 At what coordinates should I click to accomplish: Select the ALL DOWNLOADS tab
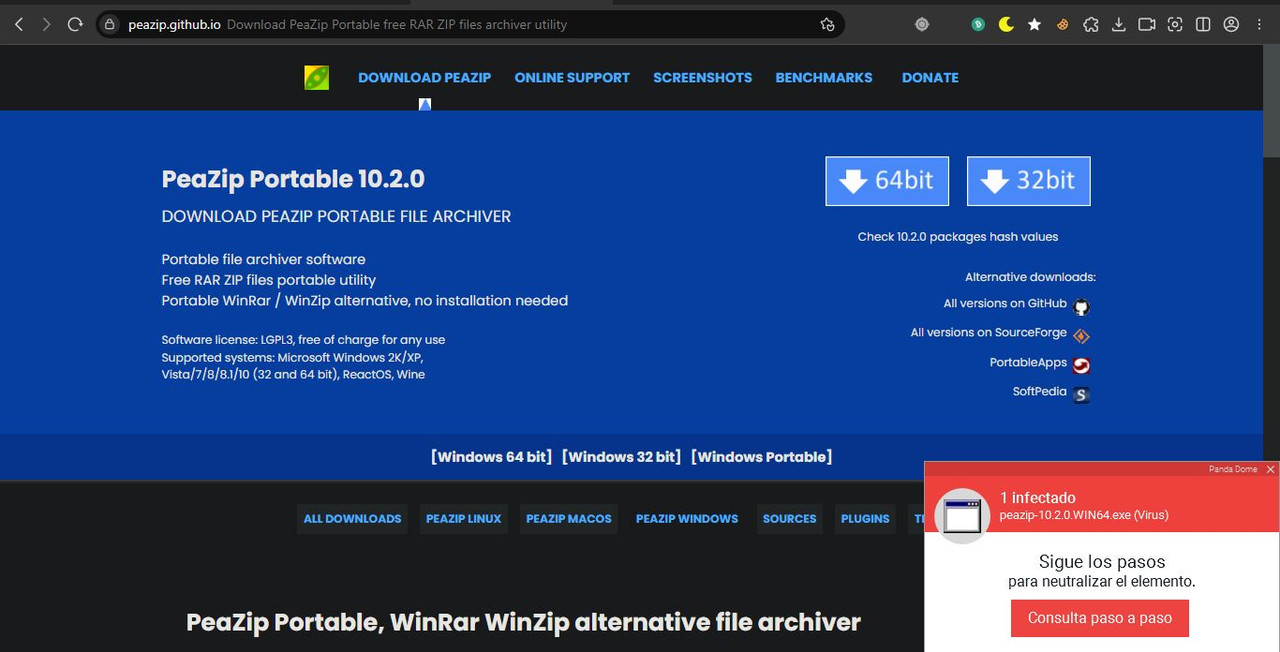(352, 519)
